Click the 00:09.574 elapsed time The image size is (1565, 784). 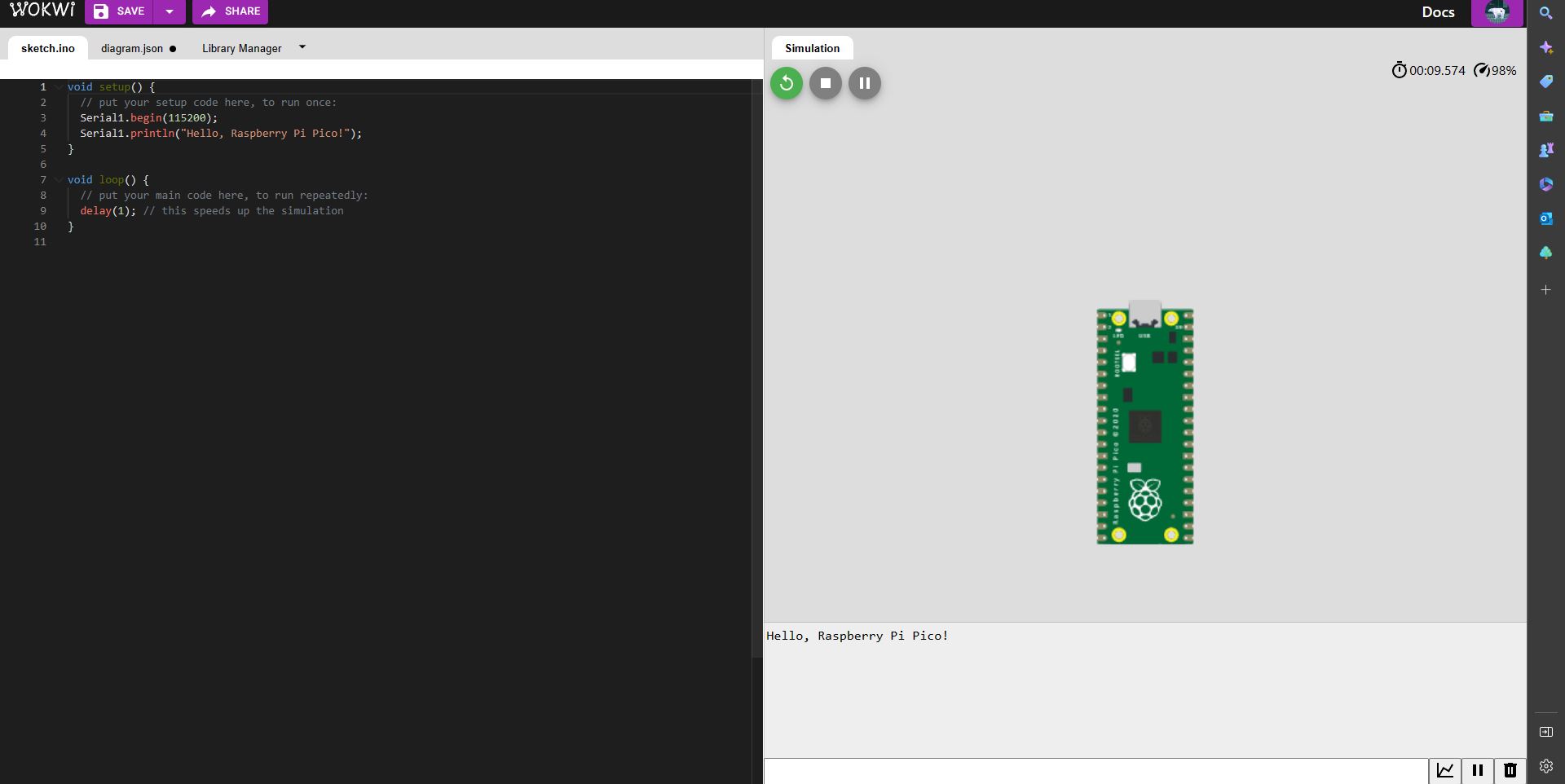coord(1437,70)
